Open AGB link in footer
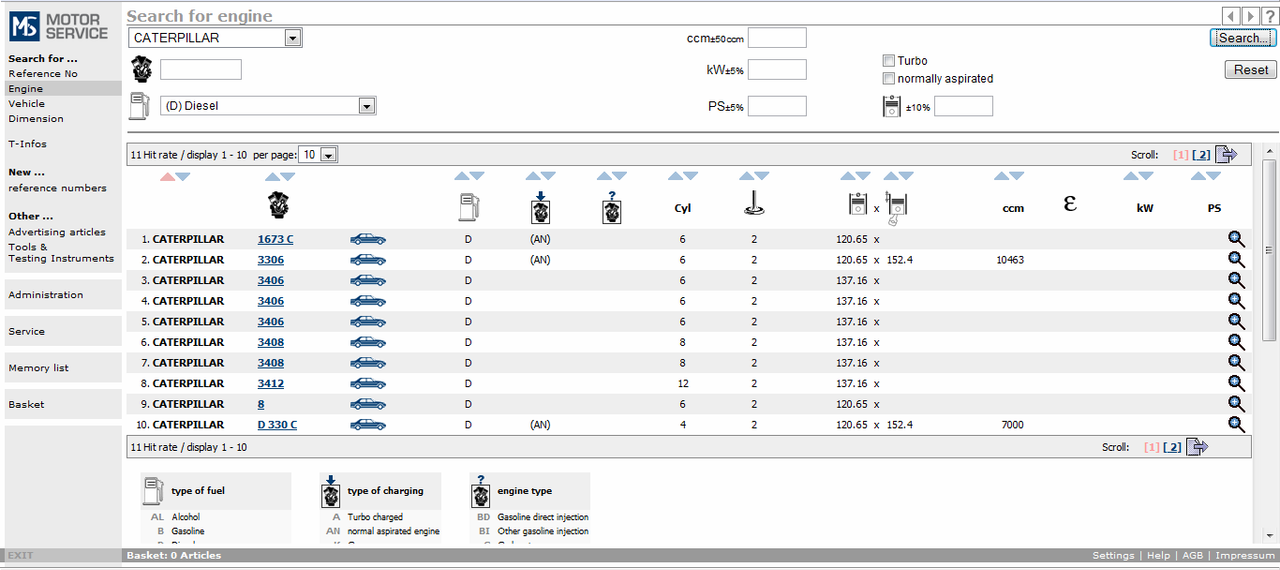The width and height of the screenshot is (1280, 570). (1193, 555)
